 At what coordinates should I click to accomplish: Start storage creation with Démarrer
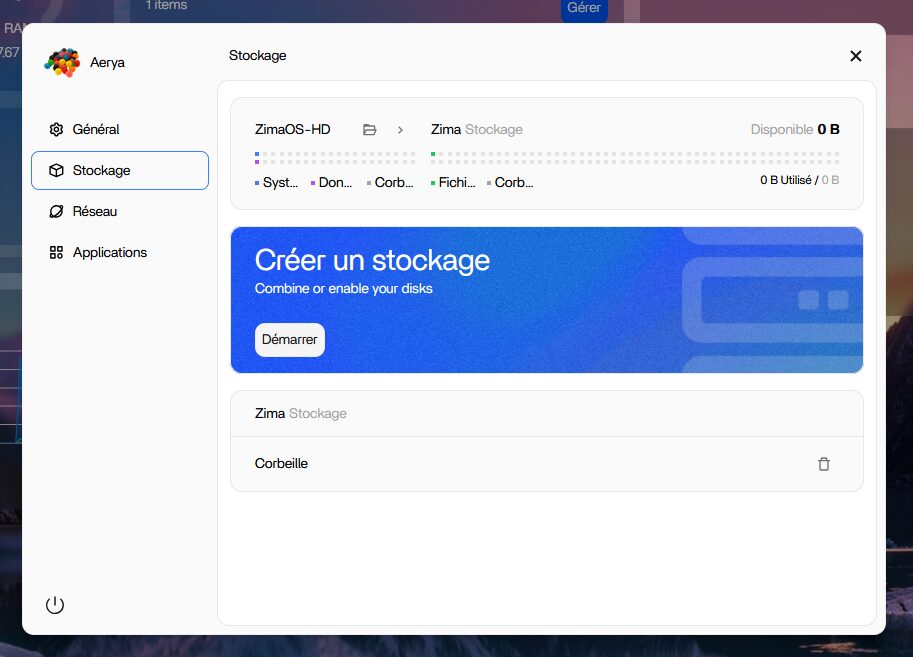[x=289, y=340]
